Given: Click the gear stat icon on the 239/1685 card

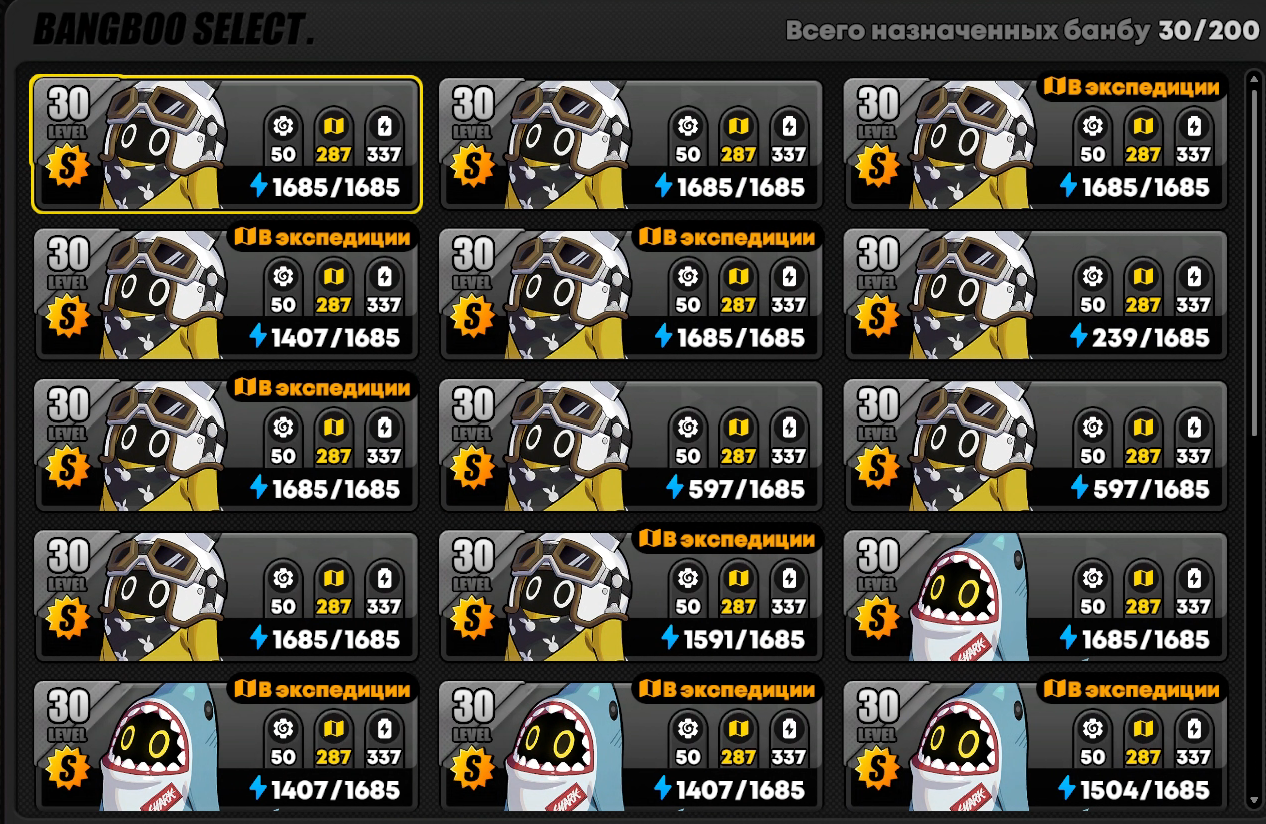Looking at the screenshot, I should click(1092, 276).
